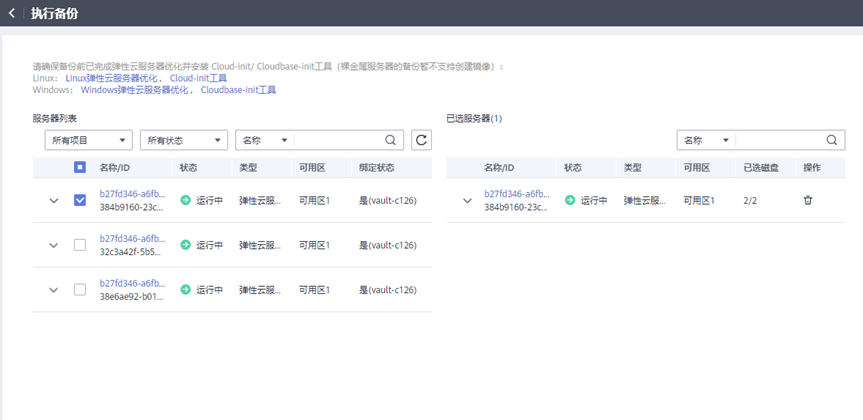Click the search magnifier in server list
Viewport: 863px width, 420px height.
click(x=391, y=140)
